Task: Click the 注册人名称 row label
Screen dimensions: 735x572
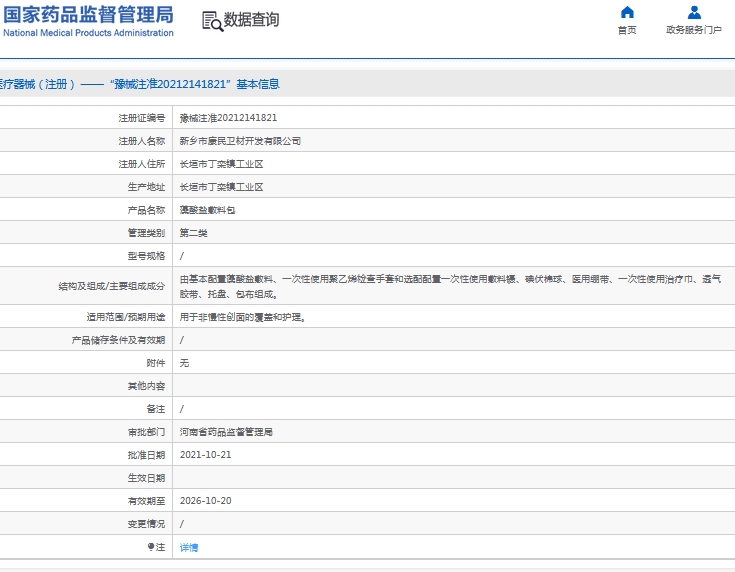Action: click(x=142, y=141)
